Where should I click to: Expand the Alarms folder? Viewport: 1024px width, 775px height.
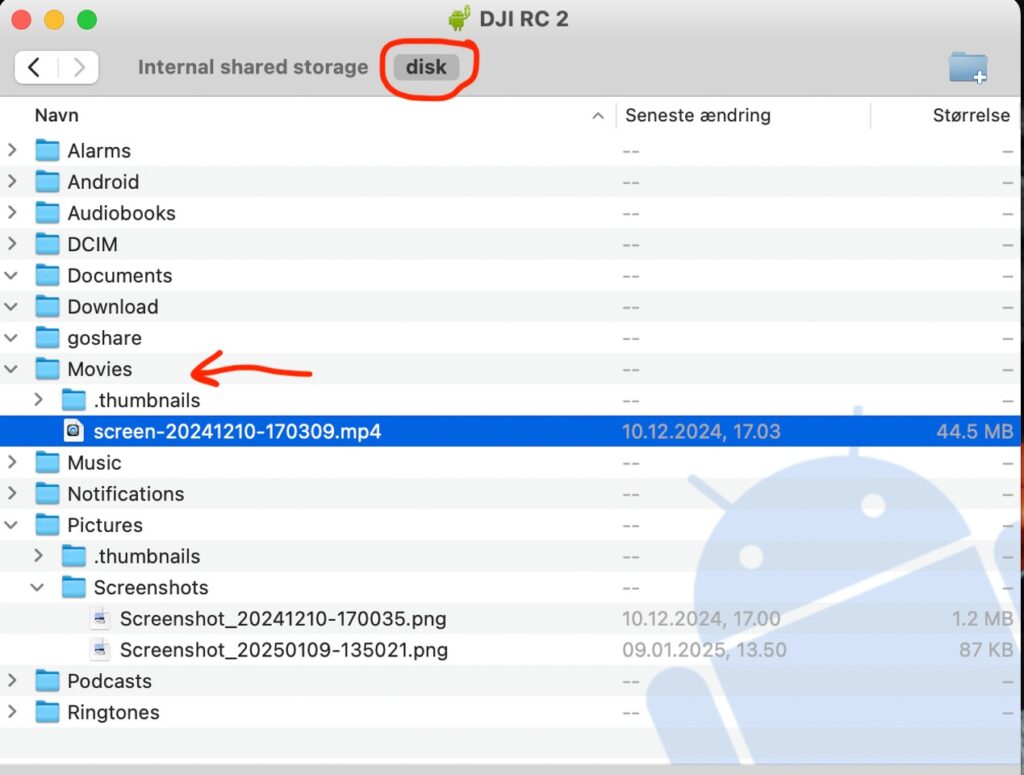(12, 151)
